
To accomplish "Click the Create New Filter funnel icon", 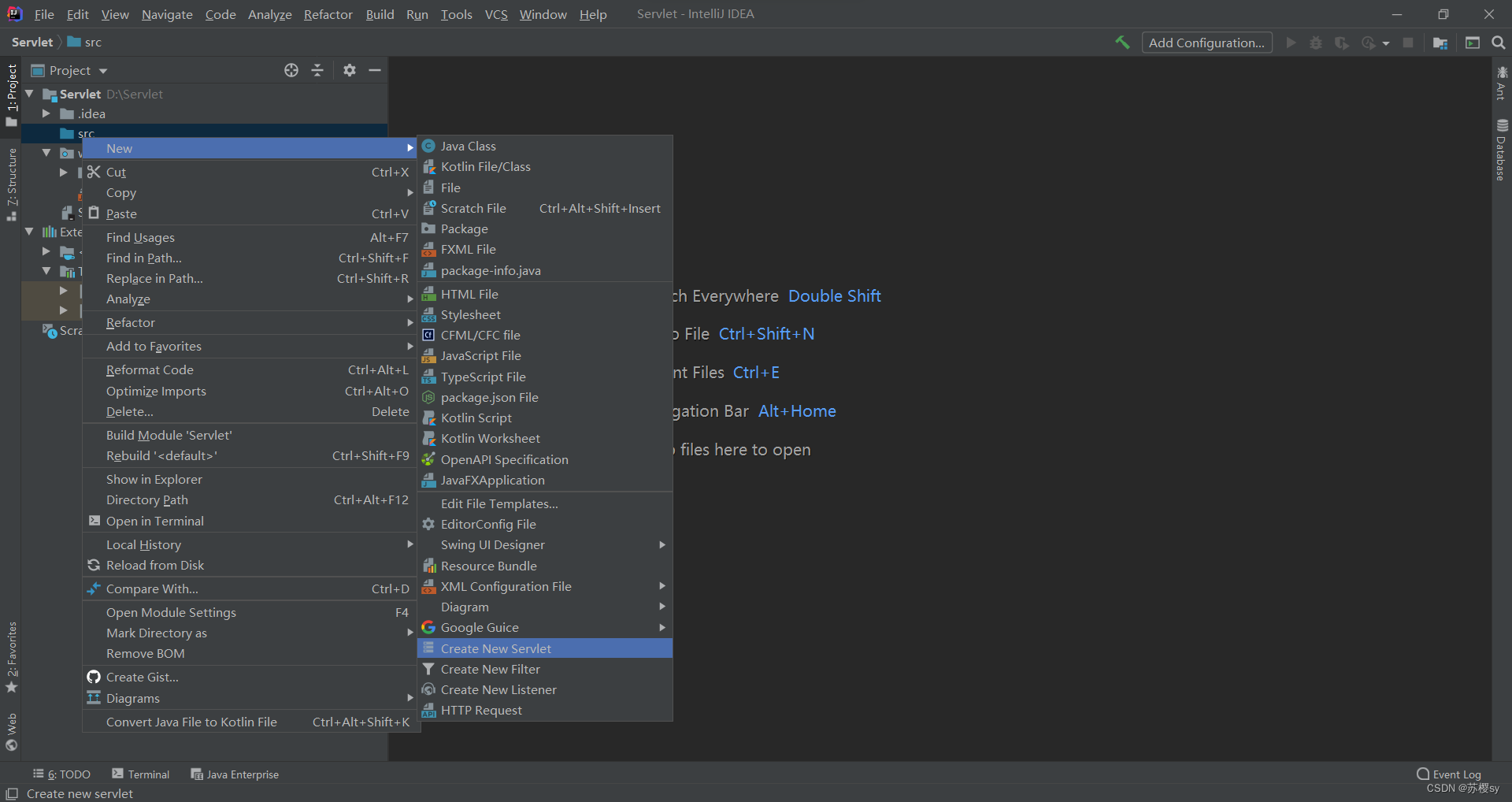I will pyautogui.click(x=428, y=669).
